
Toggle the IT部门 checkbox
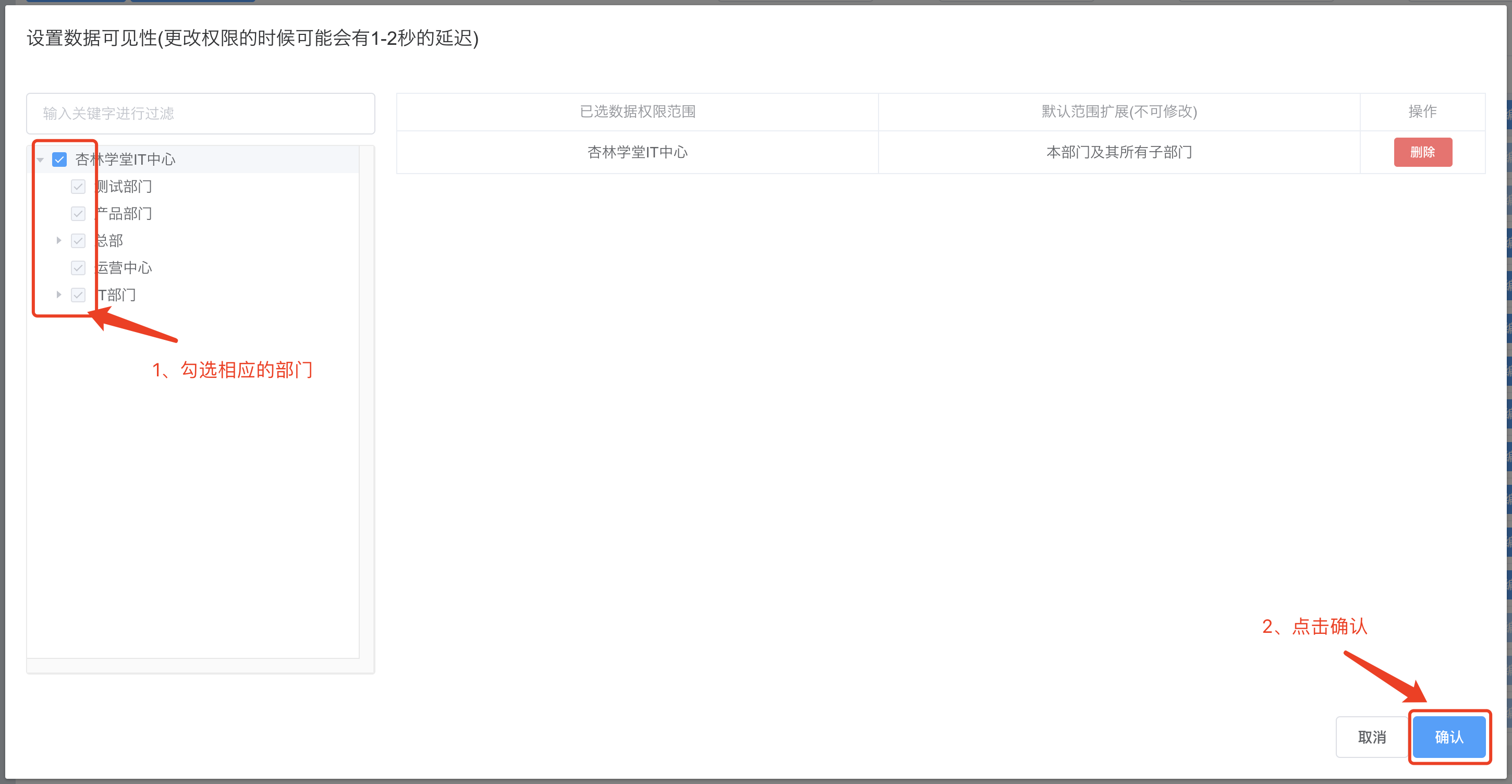[x=78, y=295]
